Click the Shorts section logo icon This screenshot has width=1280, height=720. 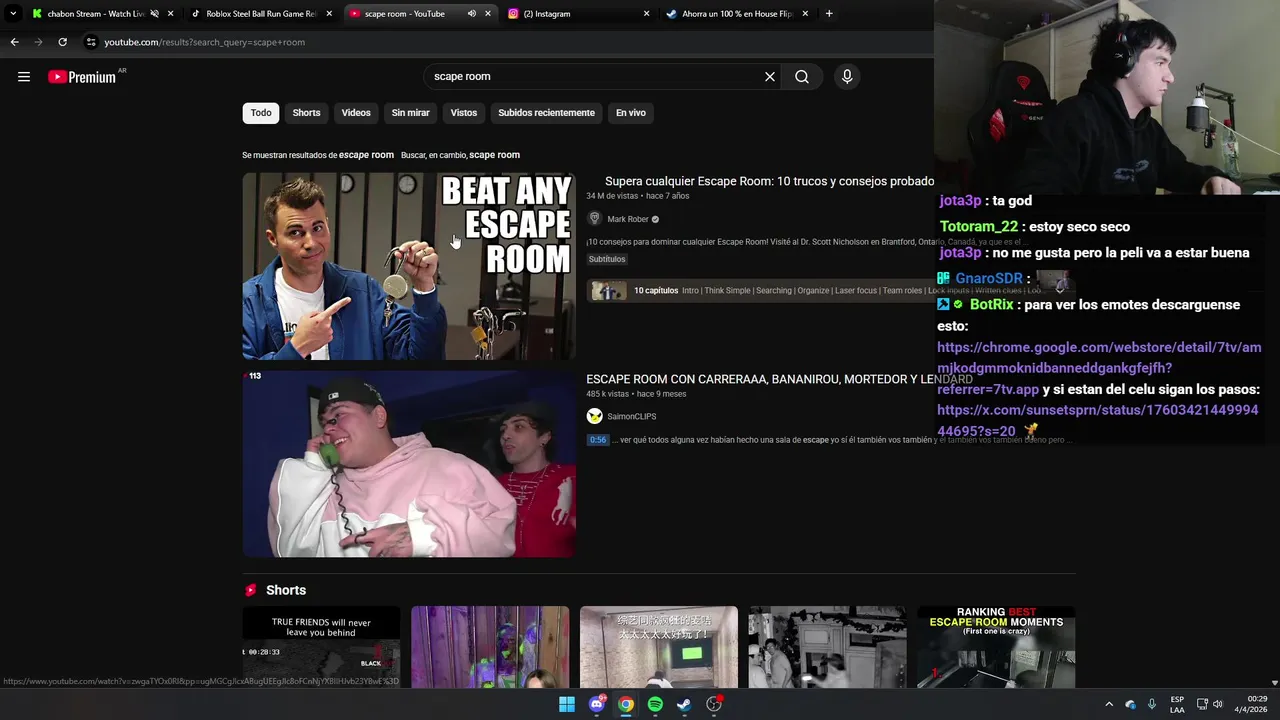(251, 590)
